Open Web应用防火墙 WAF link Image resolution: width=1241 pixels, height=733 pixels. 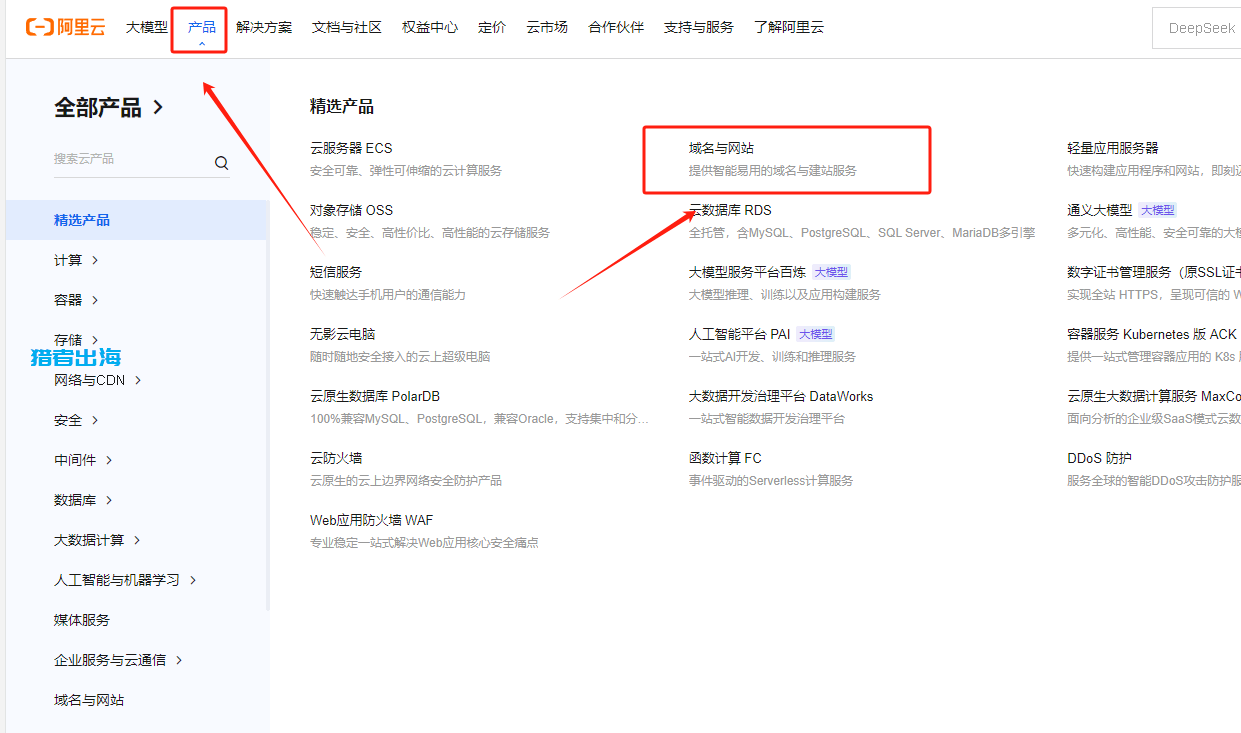pyautogui.click(x=371, y=520)
